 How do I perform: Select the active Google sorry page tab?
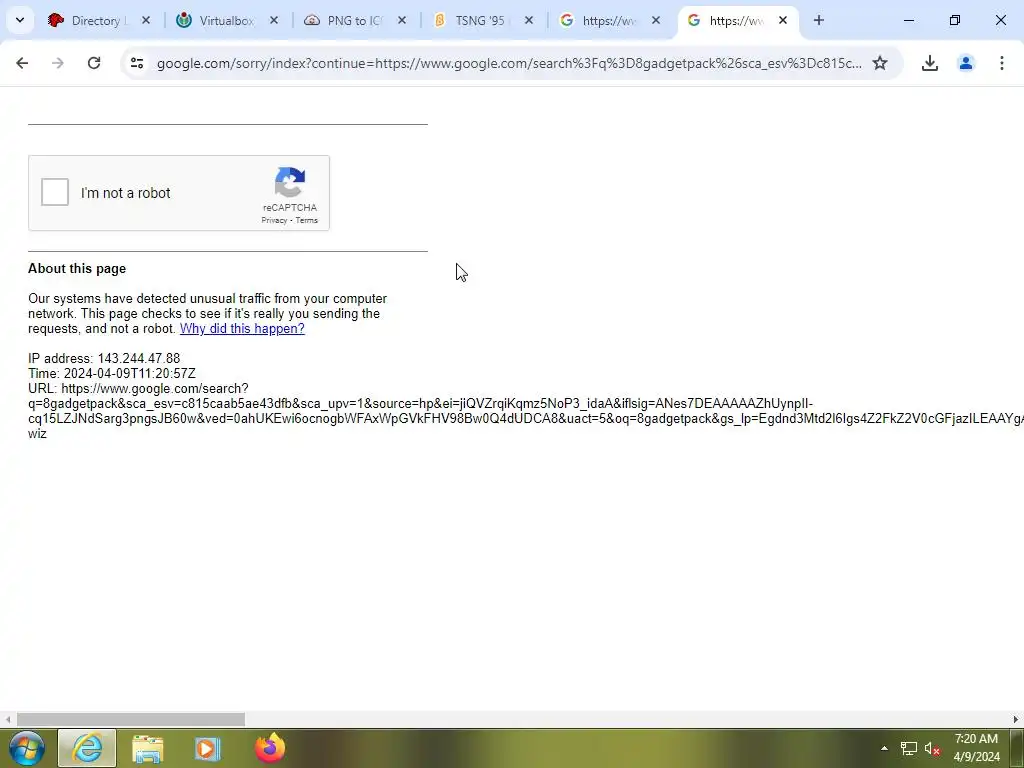[x=735, y=21]
